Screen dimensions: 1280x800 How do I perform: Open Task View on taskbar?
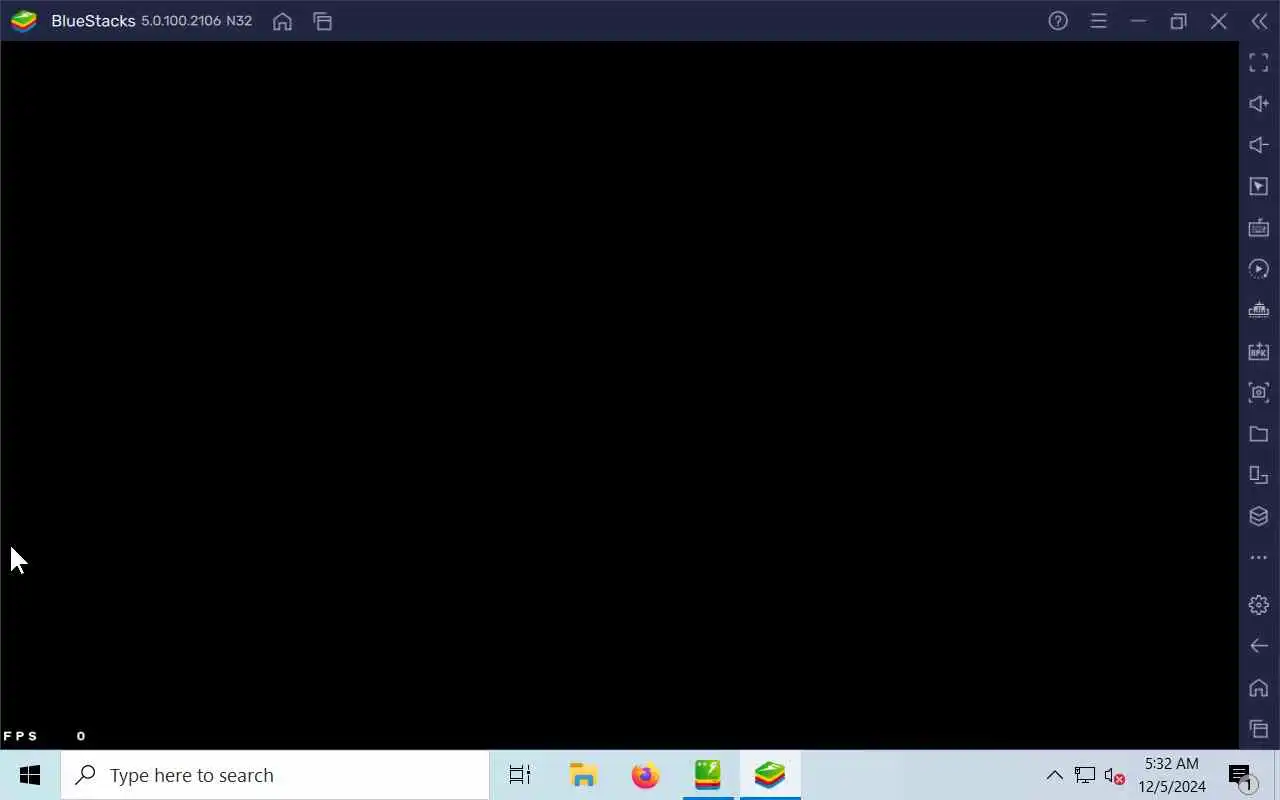click(520, 775)
